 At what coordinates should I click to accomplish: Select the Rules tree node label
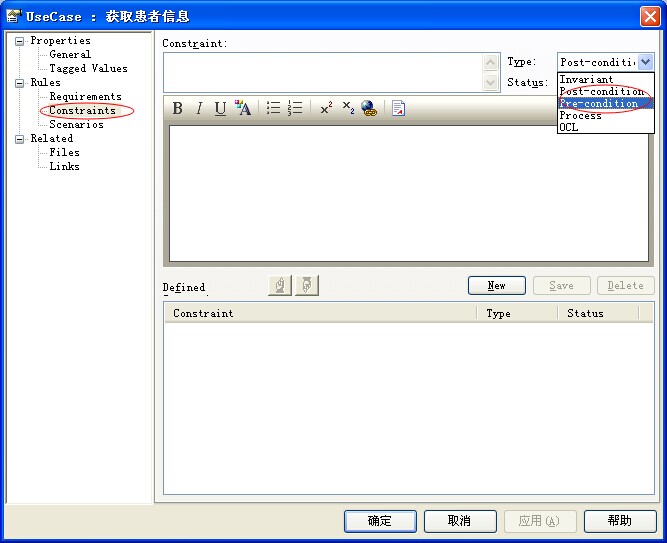[46, 83]
